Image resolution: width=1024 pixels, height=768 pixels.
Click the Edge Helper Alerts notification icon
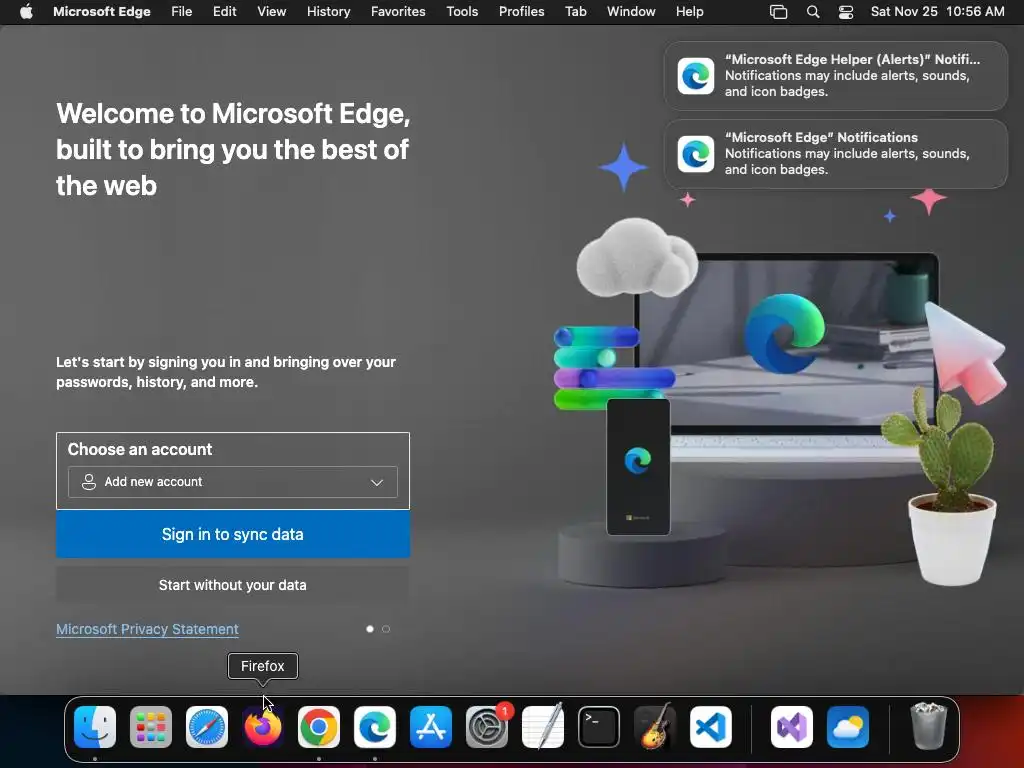click(696, 76)
